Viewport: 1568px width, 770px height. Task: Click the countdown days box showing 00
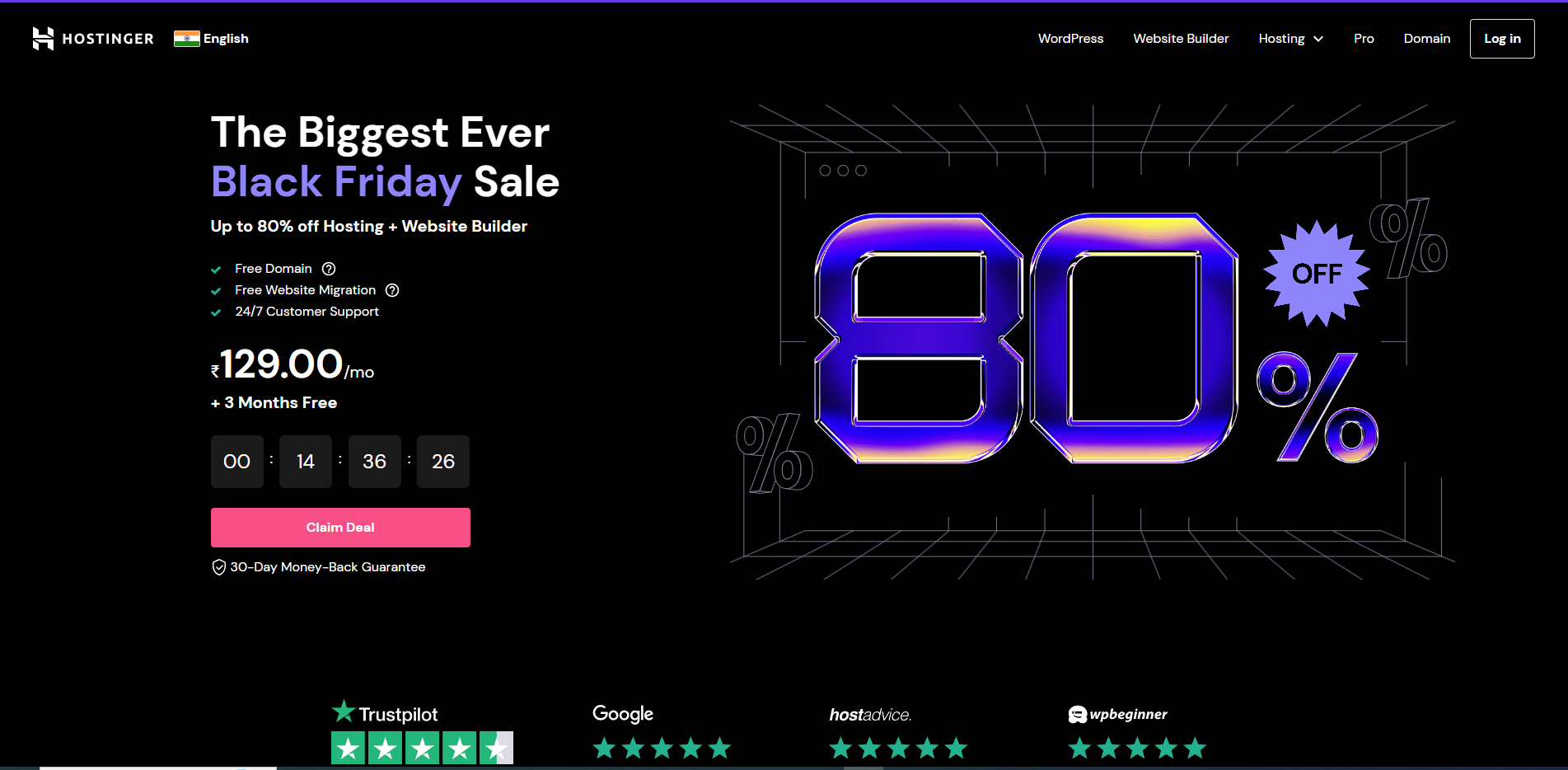click(237, 462)
